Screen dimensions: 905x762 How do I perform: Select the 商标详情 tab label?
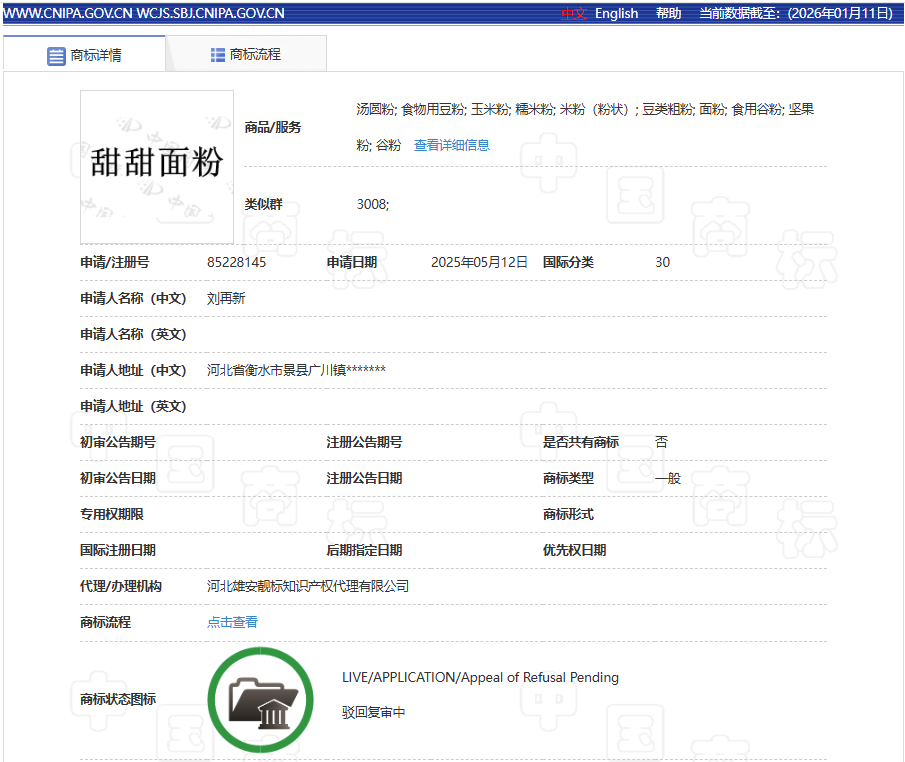coord(96,56)
